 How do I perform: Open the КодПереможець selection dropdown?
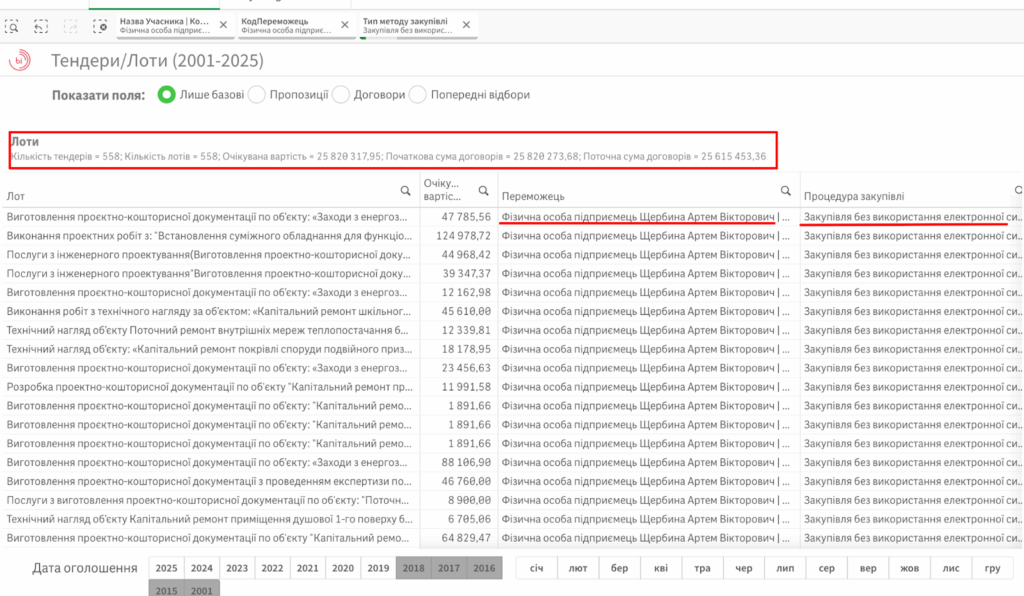point(287,25)
